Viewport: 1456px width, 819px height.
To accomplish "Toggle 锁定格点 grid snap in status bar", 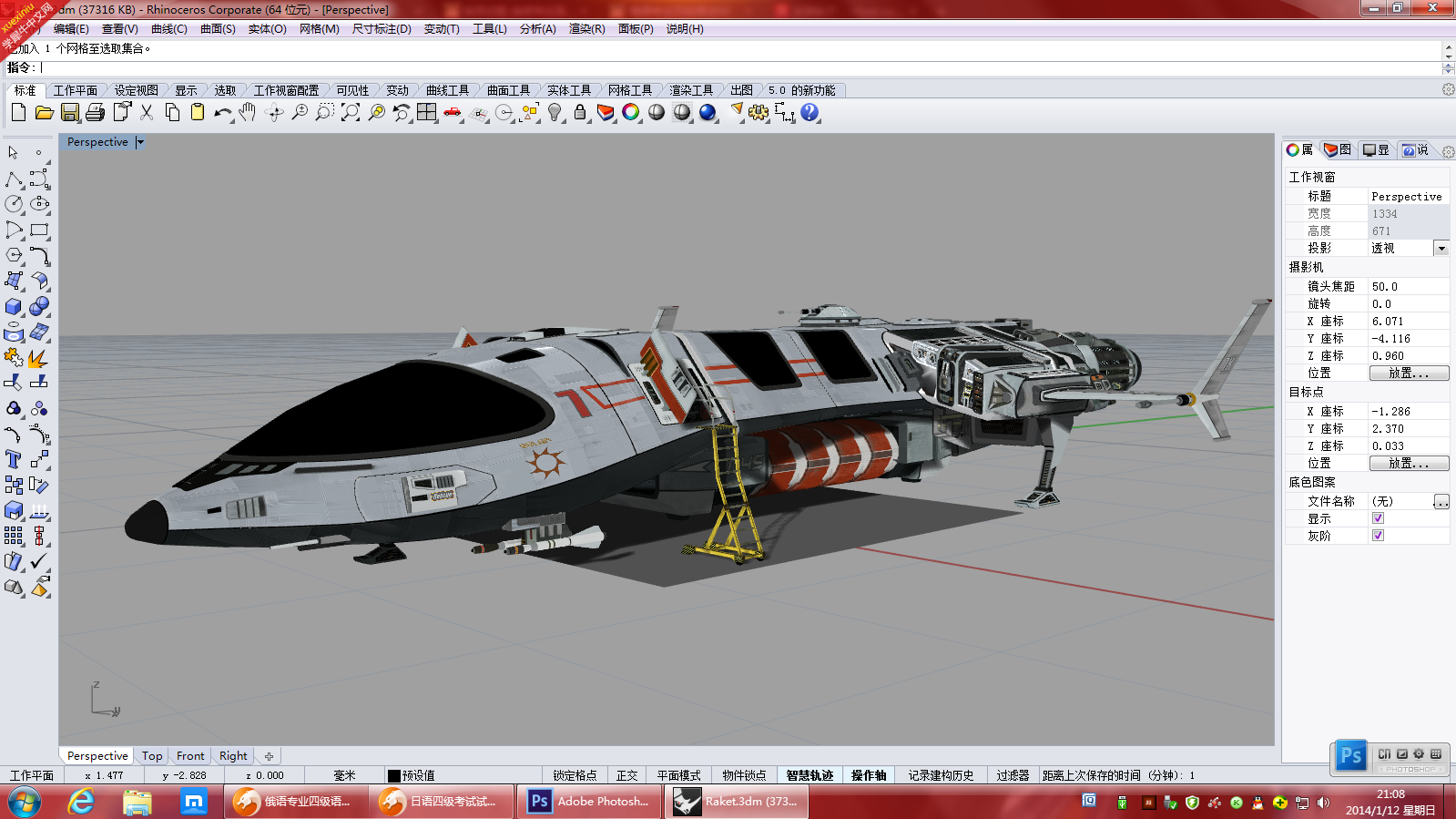I will [x=575, y=775].
